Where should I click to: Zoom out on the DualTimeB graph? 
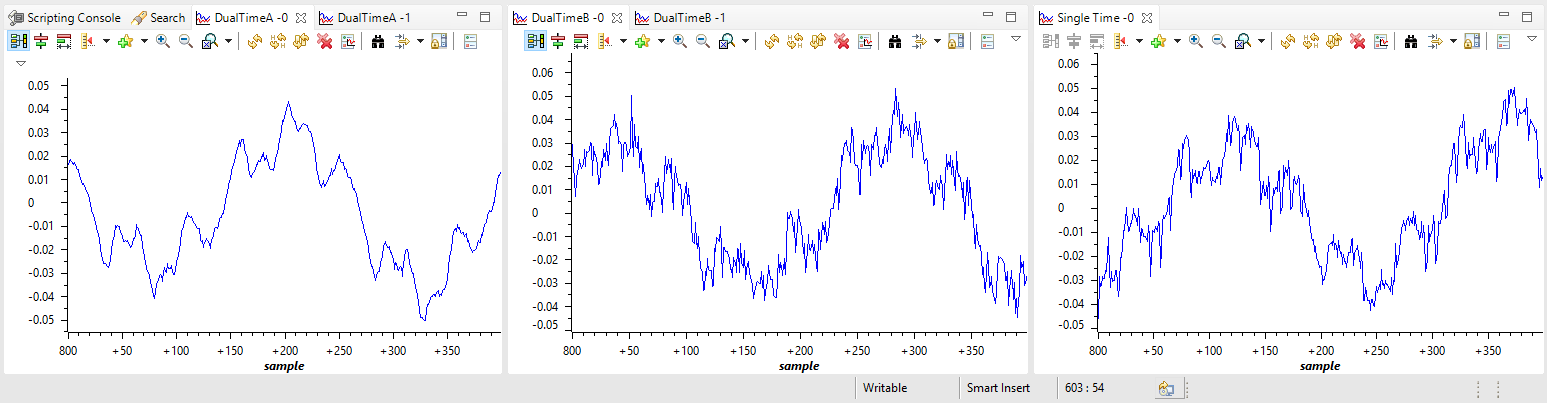coord(702,41)
